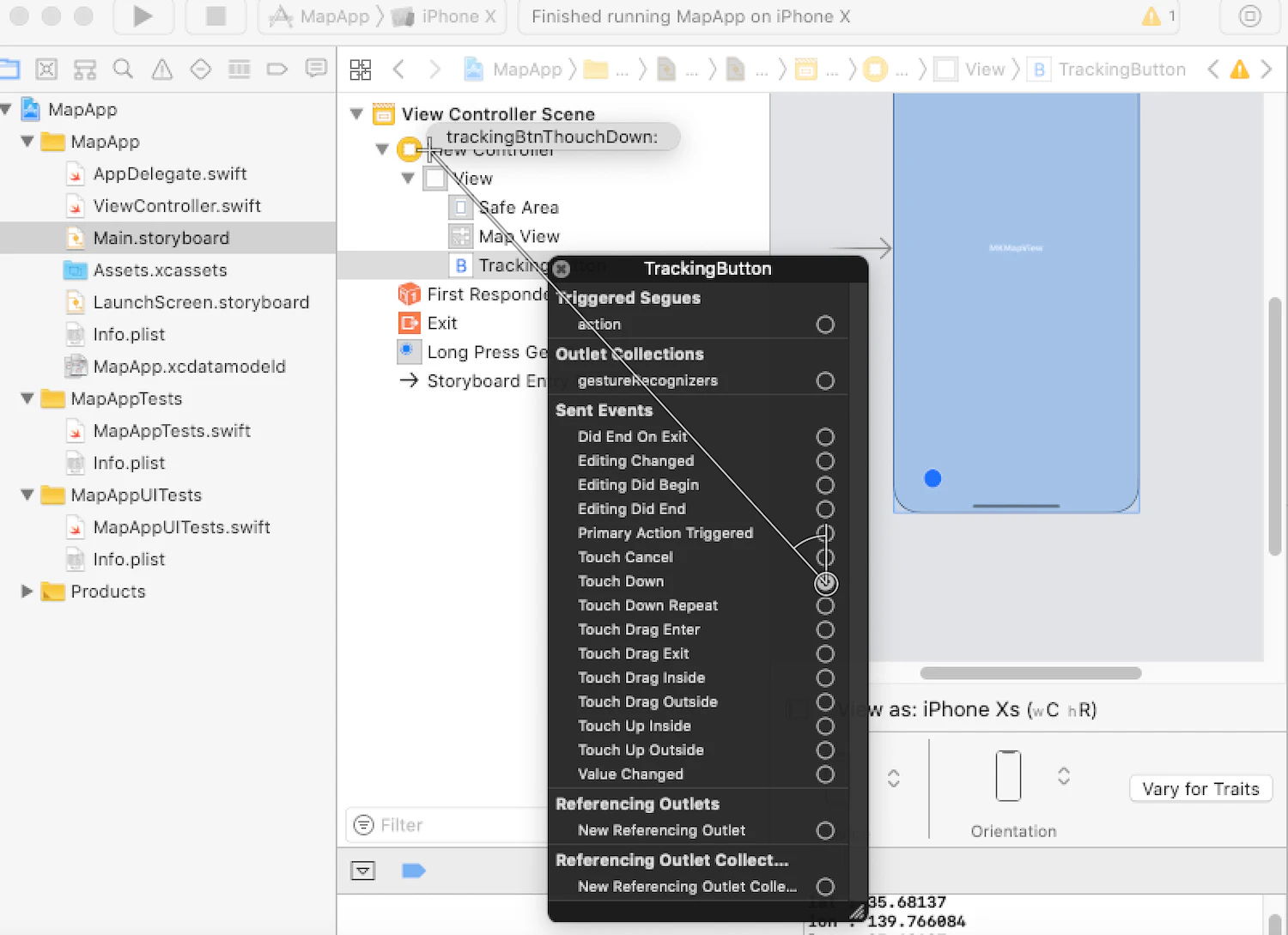Viewport: 1288px width, 935px height.
Task: Select Map View in document outline
Action: (x=519, y=236)
